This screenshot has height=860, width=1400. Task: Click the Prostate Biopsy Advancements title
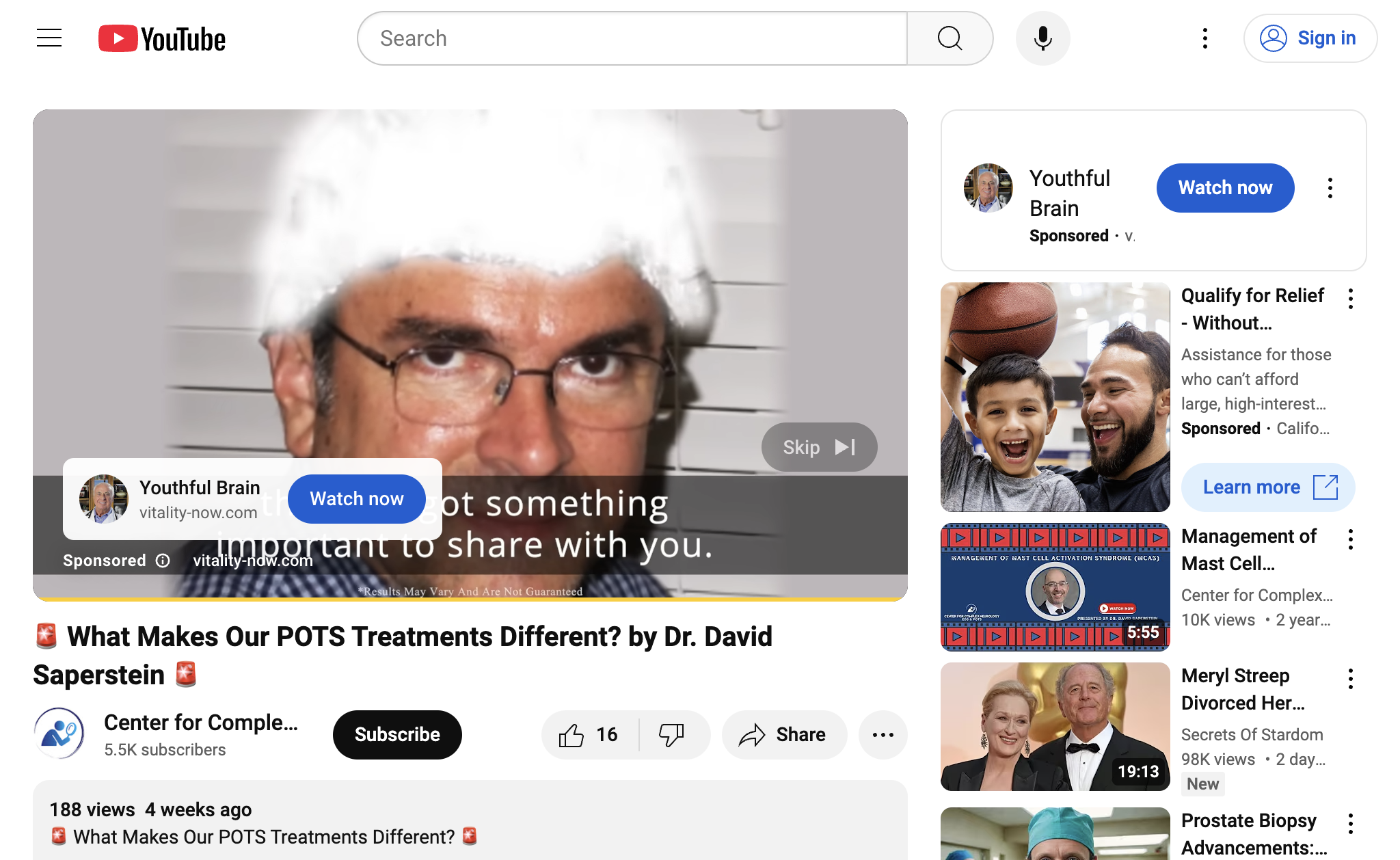click(1254, 834)
